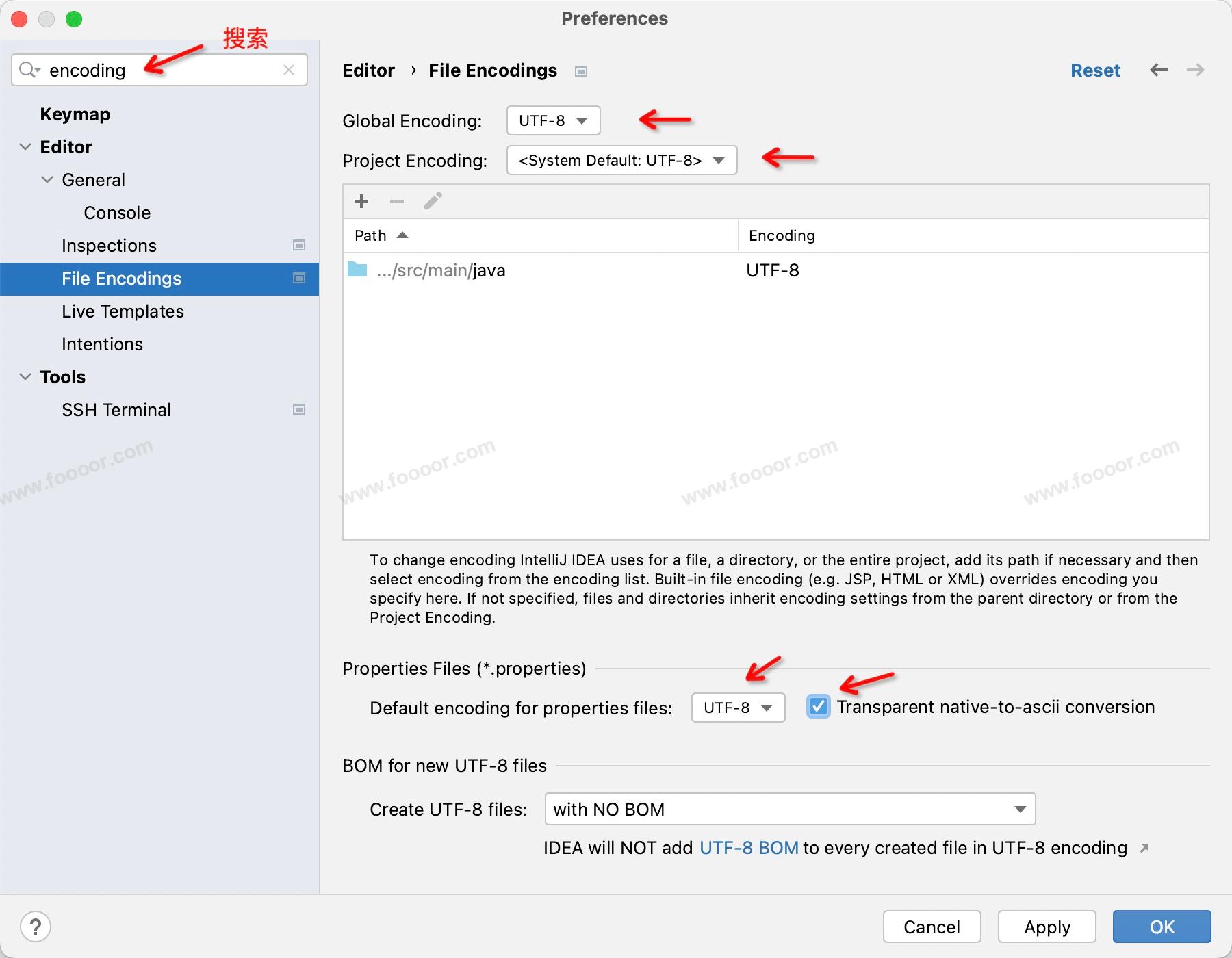Click the external link arrow after BOM description
Screen dimensions: 1232x958
tap(1144, 849)
